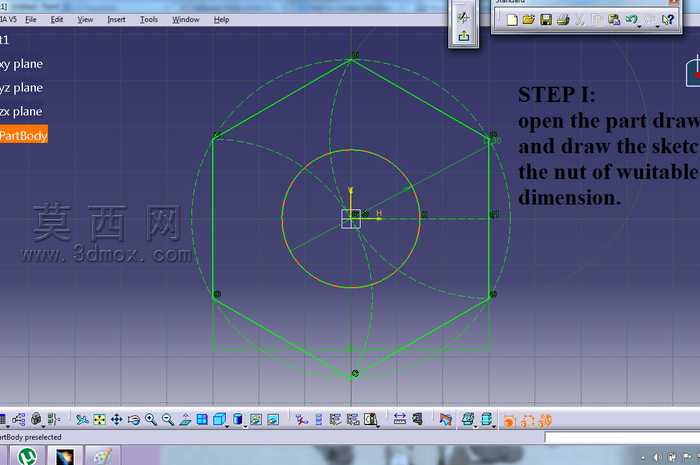Click the first orange icon in bottom toolbar
700x465 pixels.
pyautogui.click(x=509, y=421)
